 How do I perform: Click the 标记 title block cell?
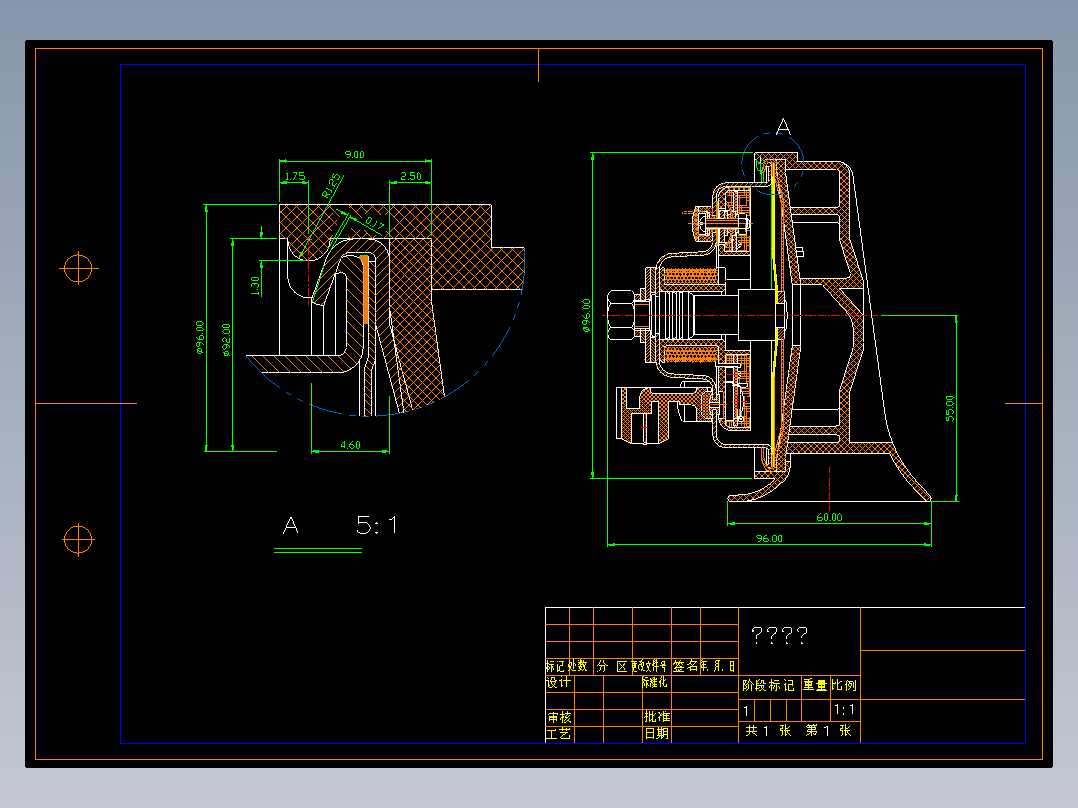(556, 666)
